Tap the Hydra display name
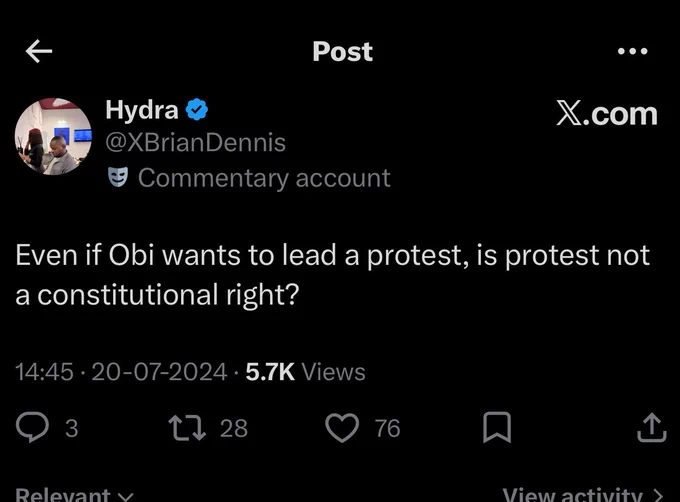This screenshot has width=680, height=502. click(142, 110)
